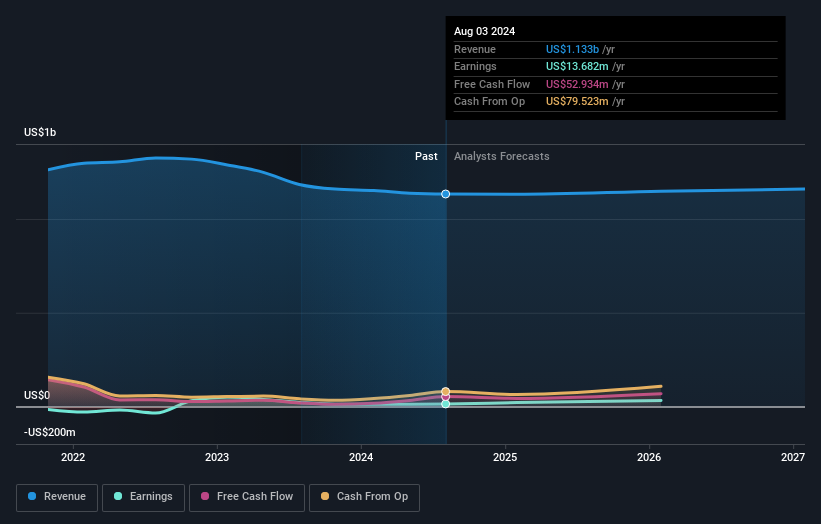Click the Cash From Op row label in tooltip
821x524 pixels.
[x=489, y=102]
